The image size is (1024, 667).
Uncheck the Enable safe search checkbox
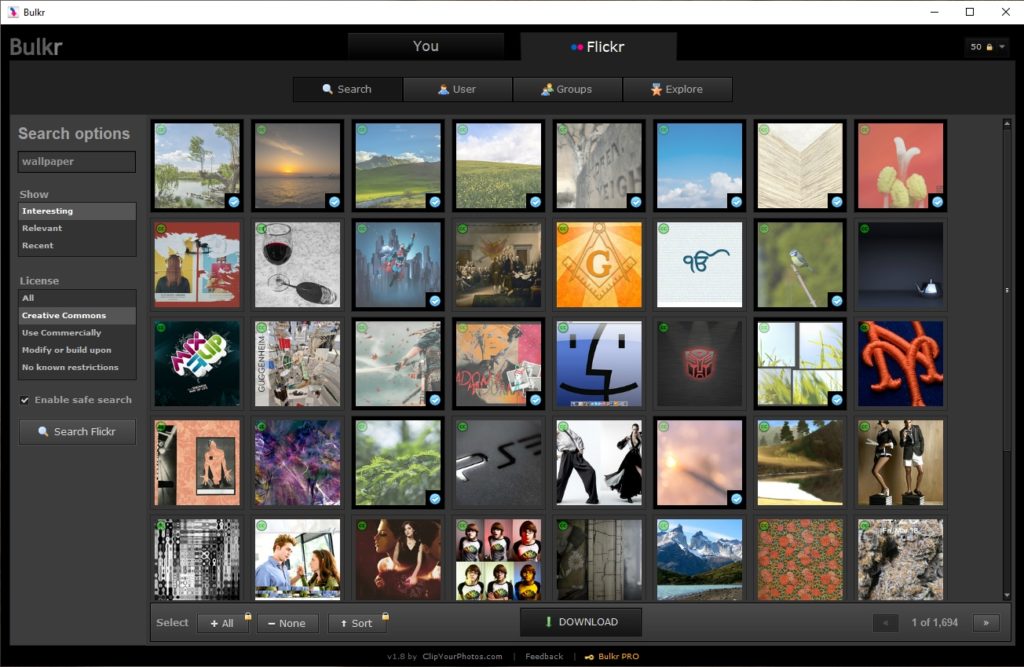23,399
